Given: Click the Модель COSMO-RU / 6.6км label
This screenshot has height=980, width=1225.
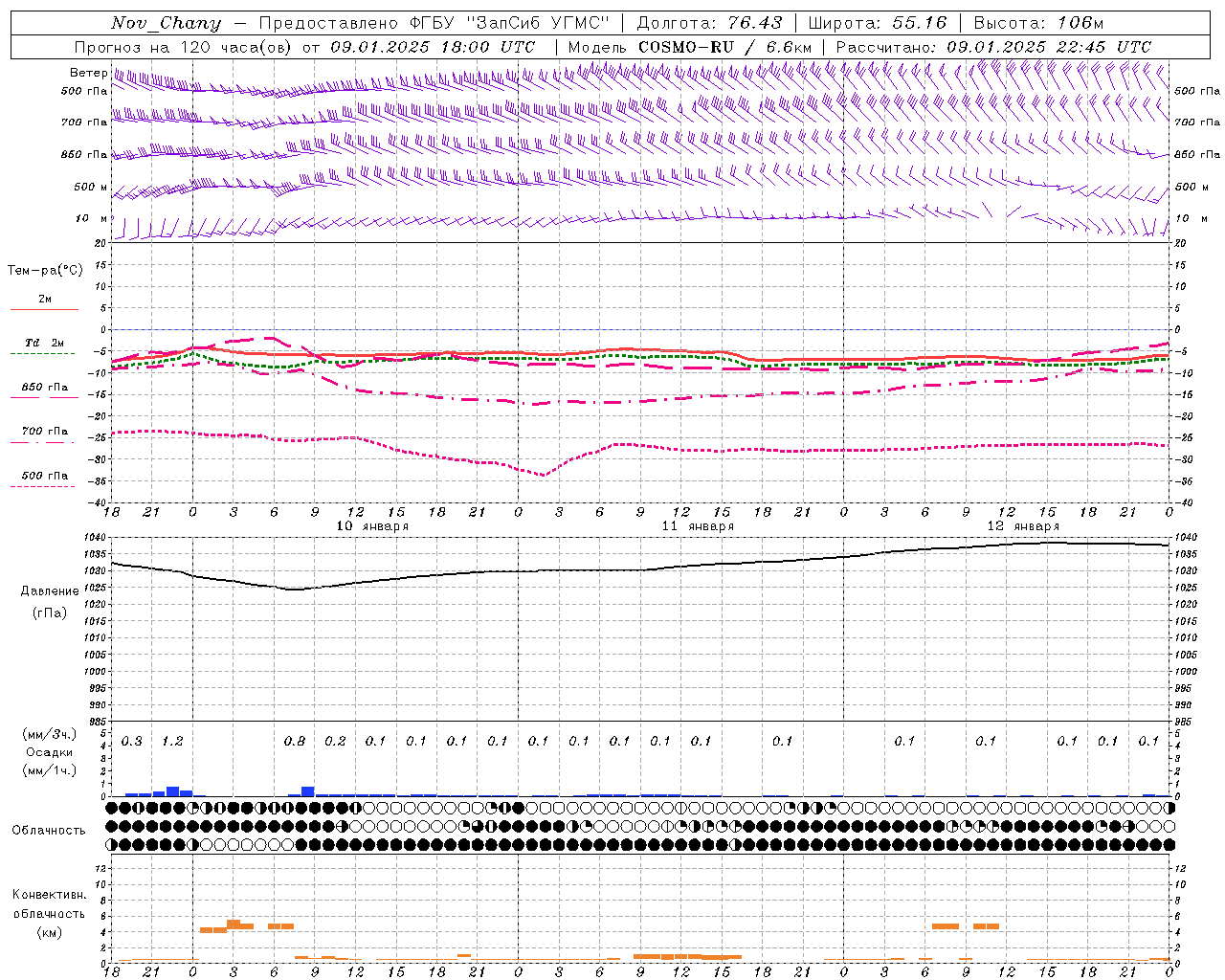Looking at the screenshot, I should (x=690, y=47).
